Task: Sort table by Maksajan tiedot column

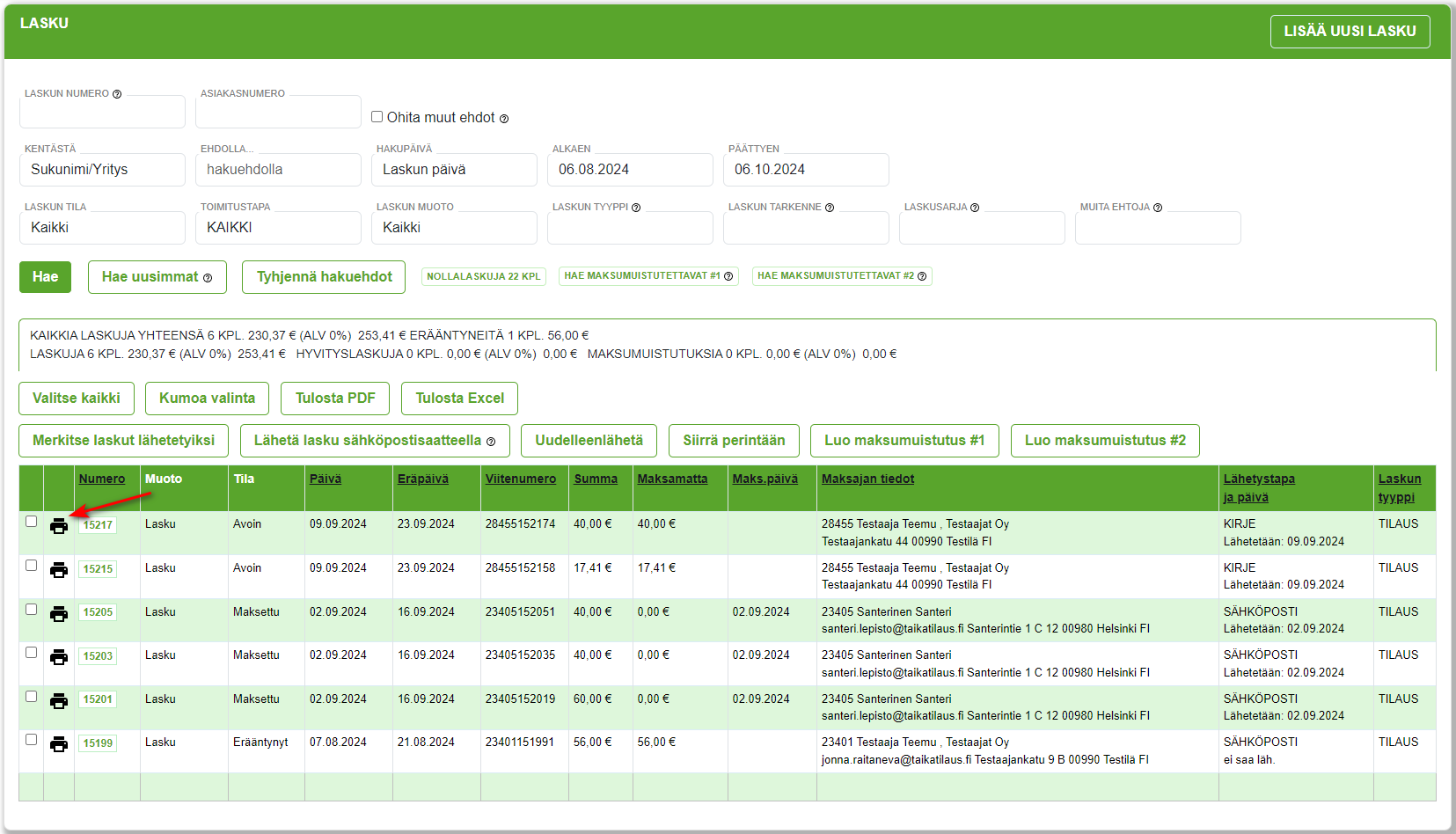Action: point(868,479)
